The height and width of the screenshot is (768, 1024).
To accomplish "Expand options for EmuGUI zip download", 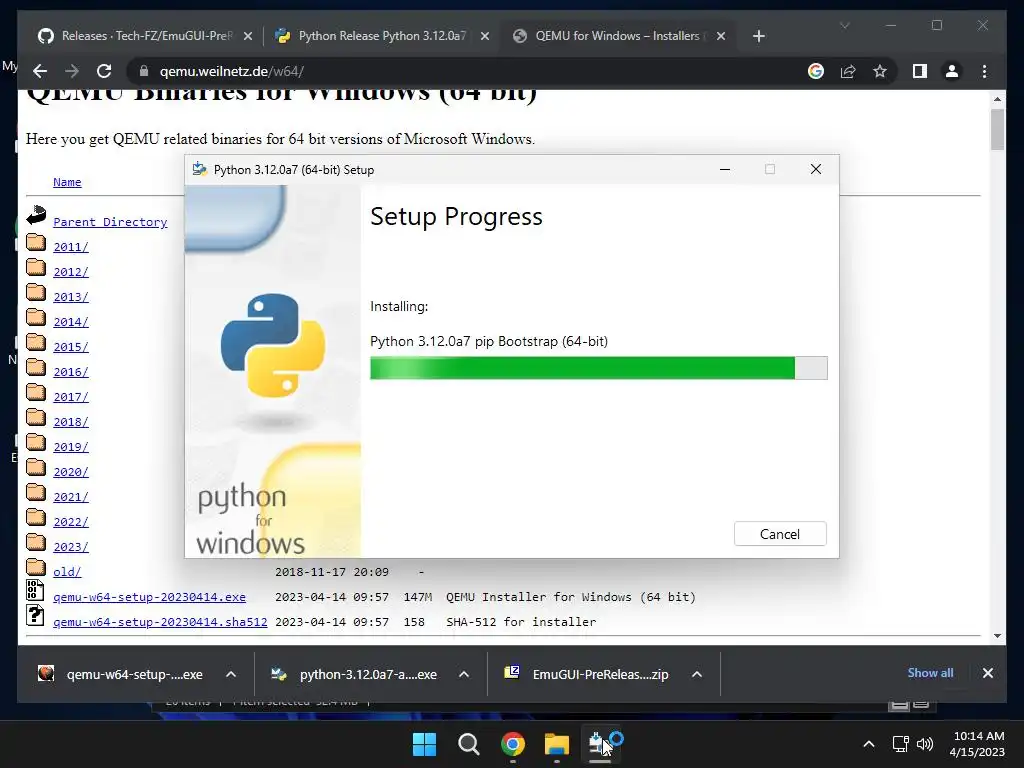I will coord(697,674).
